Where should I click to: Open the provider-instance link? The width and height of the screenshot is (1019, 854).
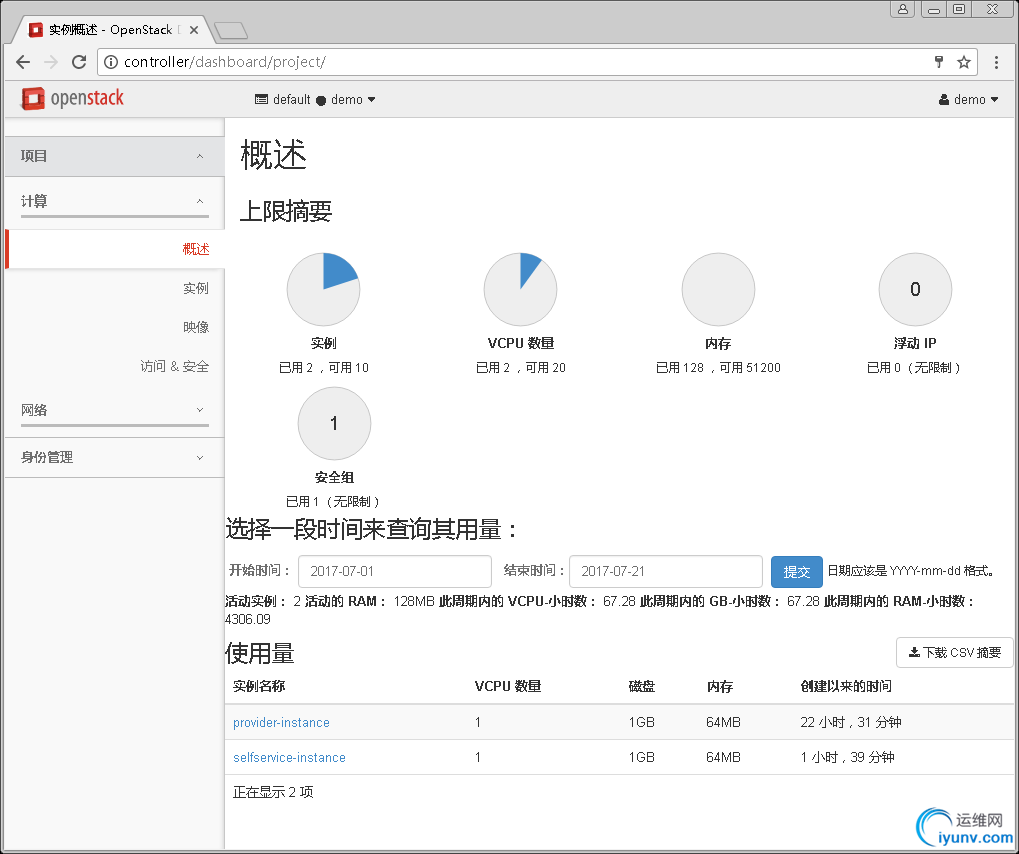(281, 722)
